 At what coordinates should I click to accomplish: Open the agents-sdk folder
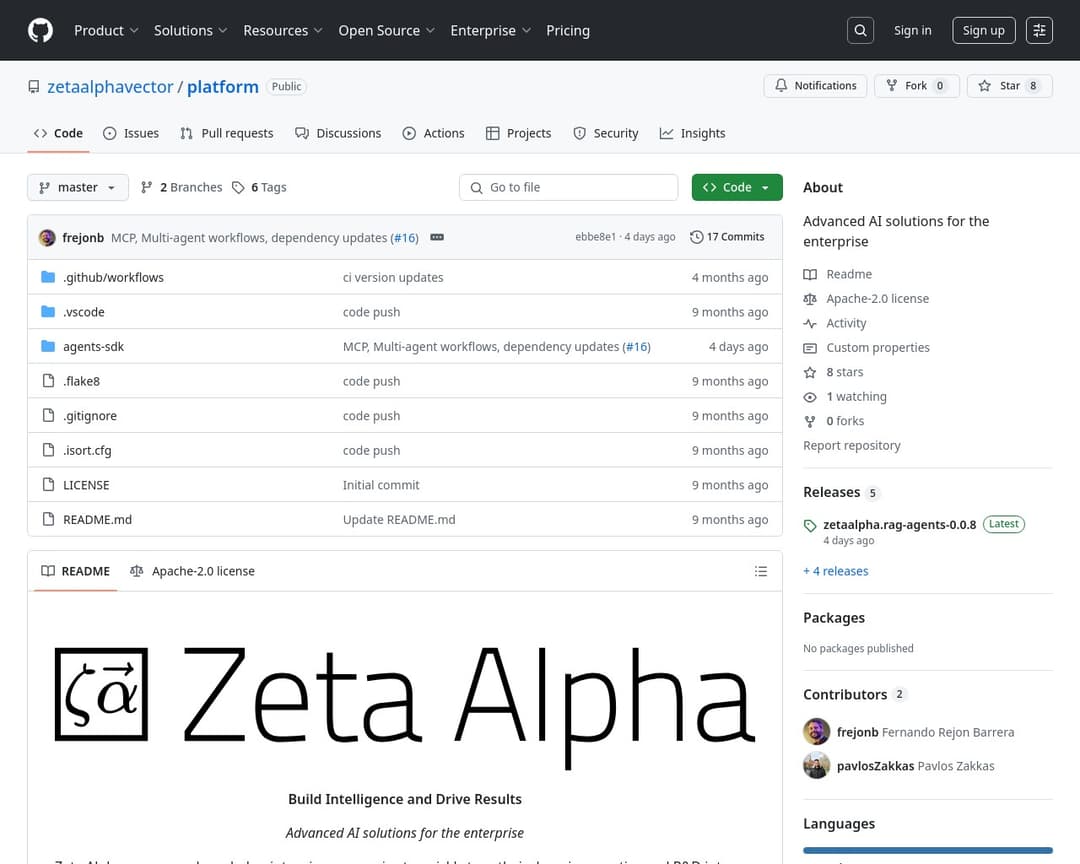94,347
